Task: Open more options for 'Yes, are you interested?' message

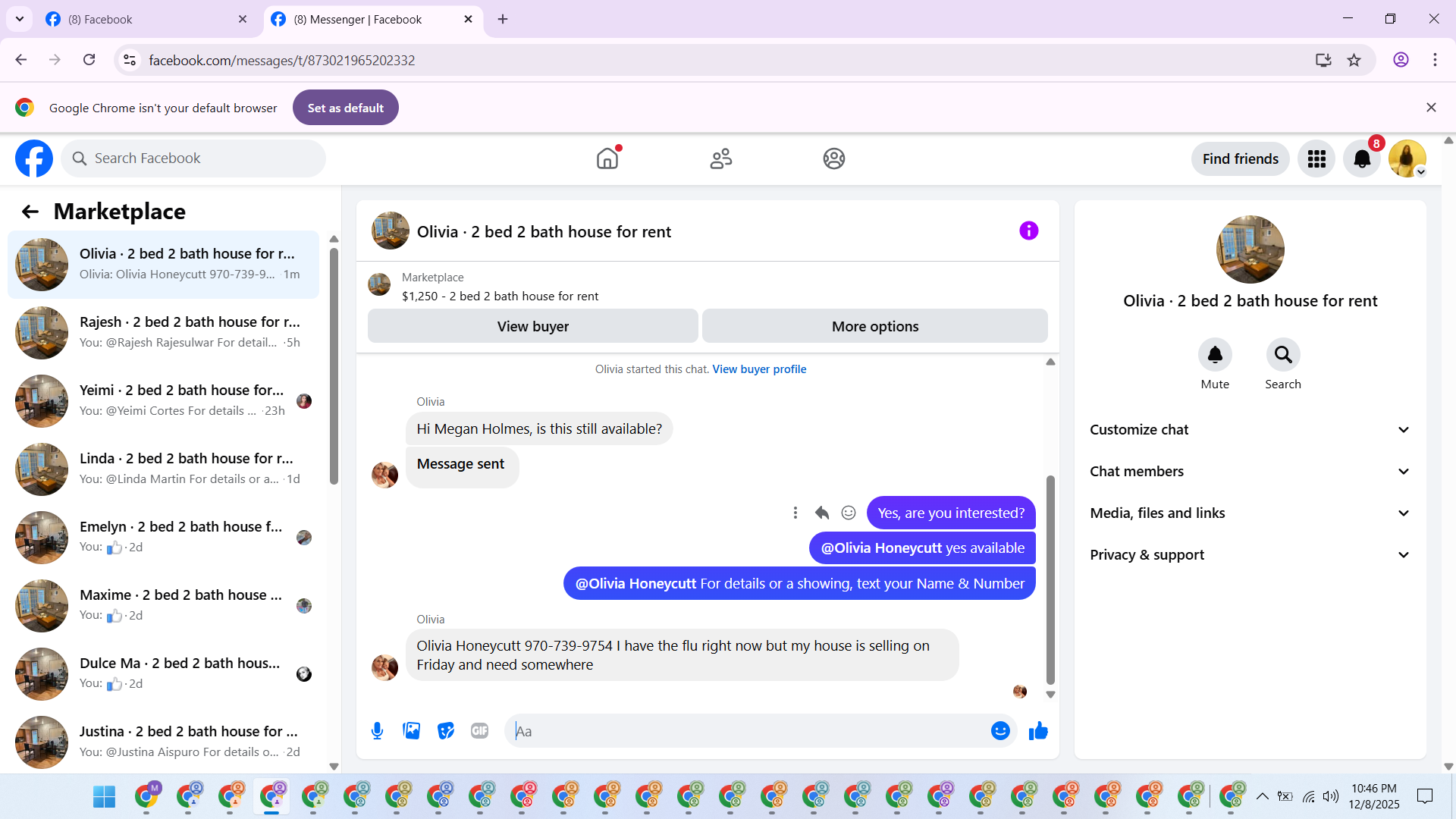Action: [x=795, y=513]
